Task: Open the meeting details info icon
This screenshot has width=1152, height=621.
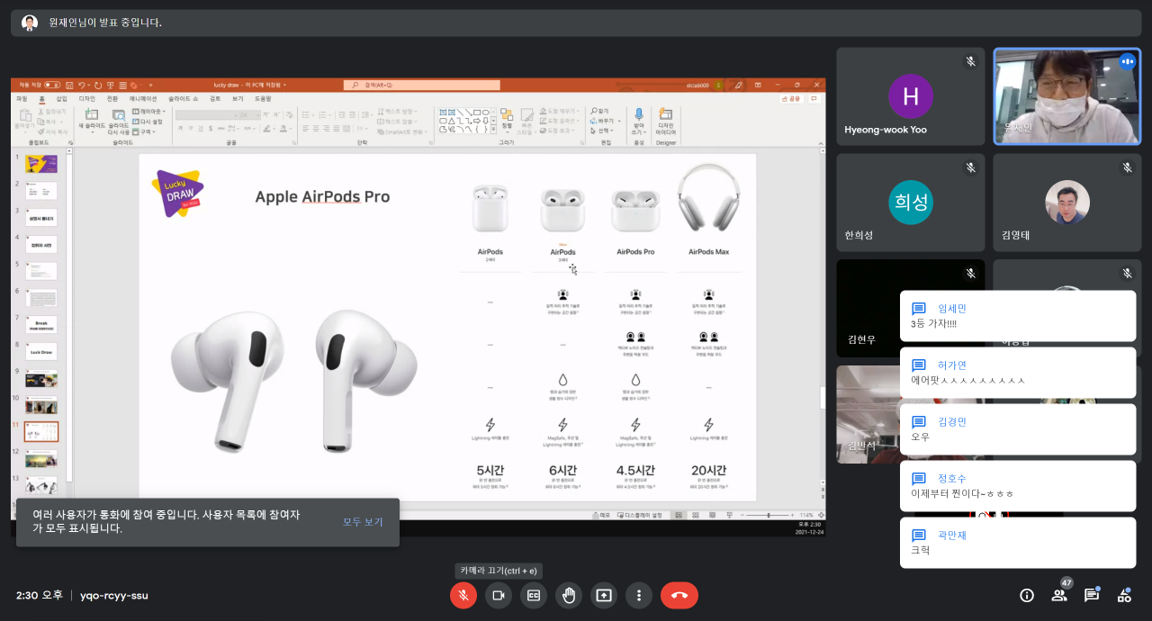Action: [1027, 595]
